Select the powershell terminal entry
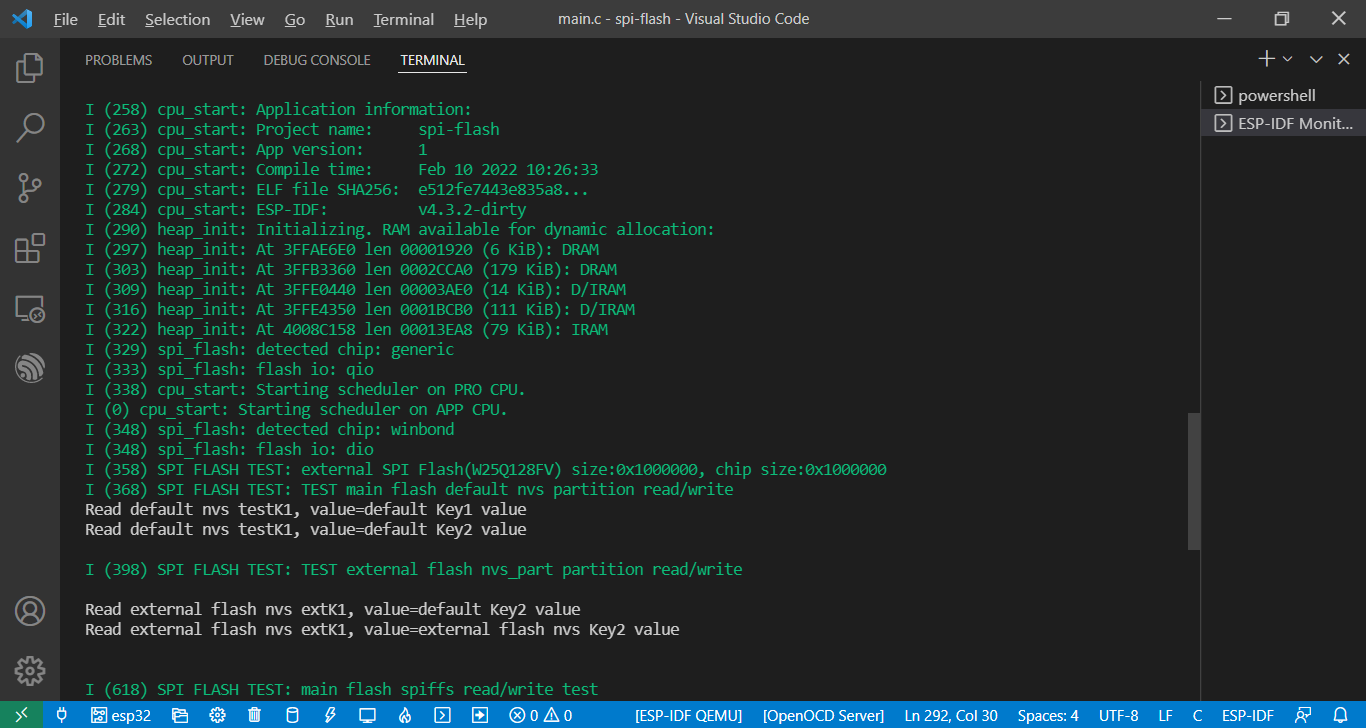 pos(1283,95)
